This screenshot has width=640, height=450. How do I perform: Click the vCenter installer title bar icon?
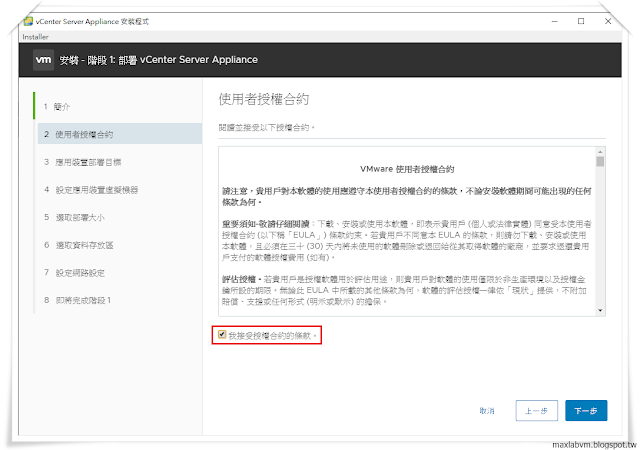[x=28, y=21]
